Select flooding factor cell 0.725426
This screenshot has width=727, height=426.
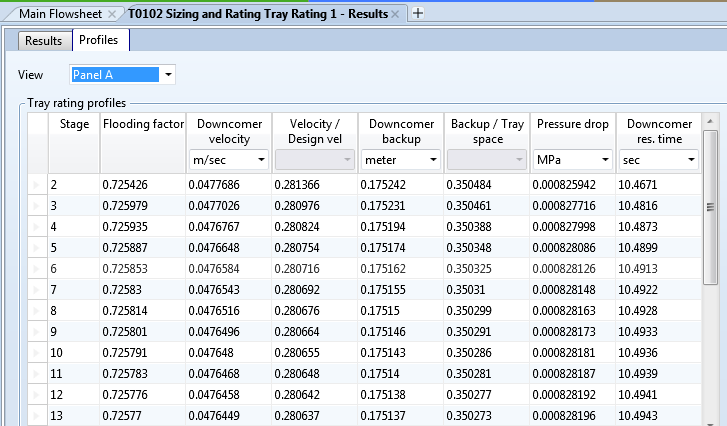tap(143, 185)
